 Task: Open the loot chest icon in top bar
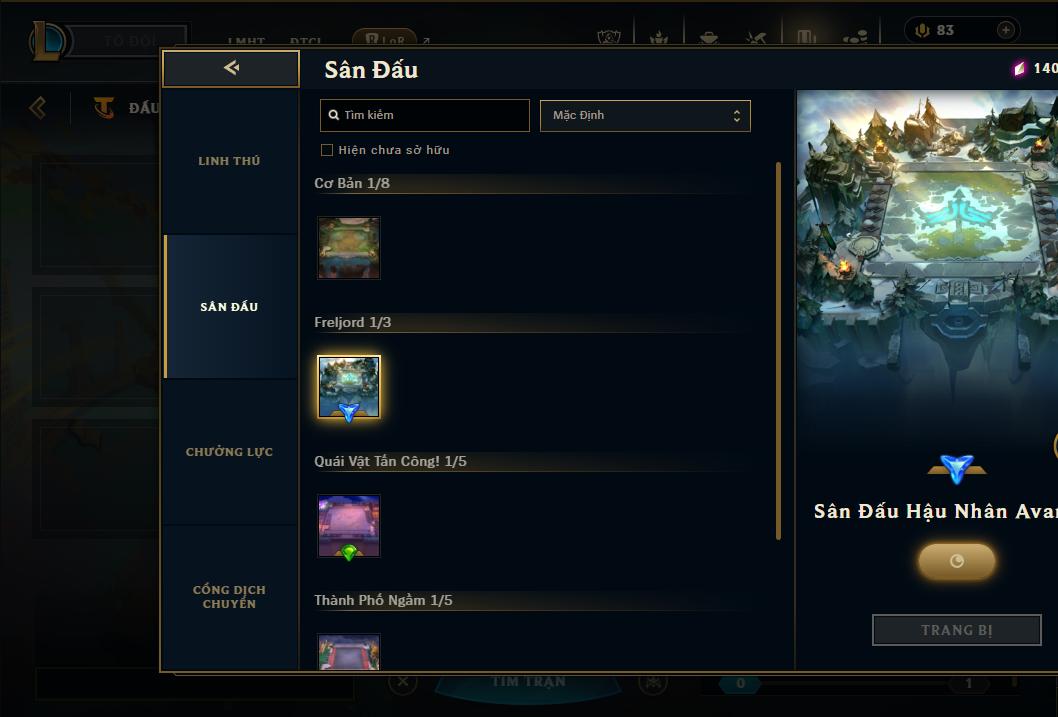coord(708,37)
